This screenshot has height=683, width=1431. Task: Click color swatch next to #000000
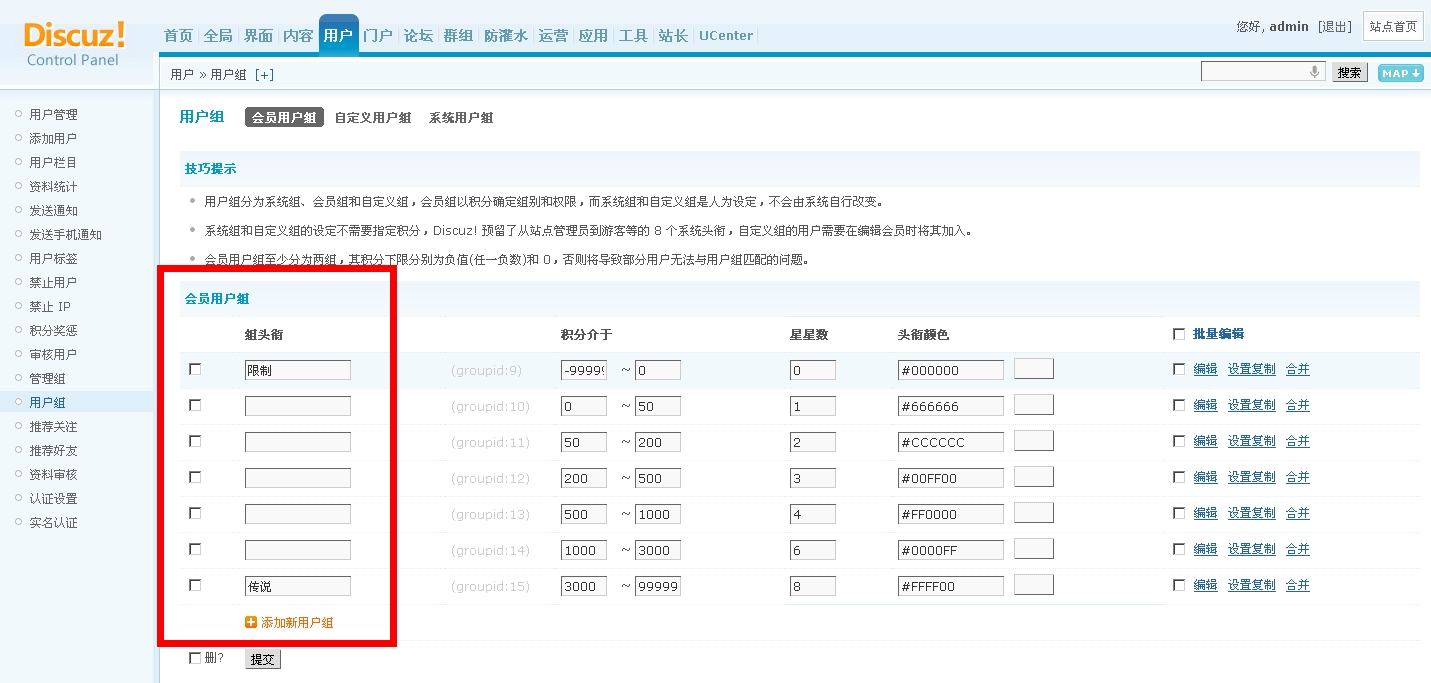1034,368
